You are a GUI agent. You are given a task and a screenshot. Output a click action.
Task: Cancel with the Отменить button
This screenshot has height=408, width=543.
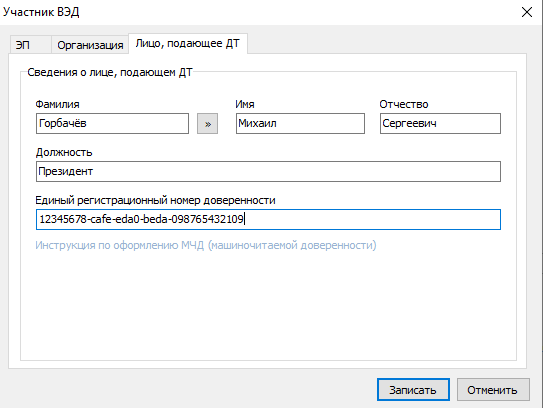pyautogui.click(x=493, y=390)
